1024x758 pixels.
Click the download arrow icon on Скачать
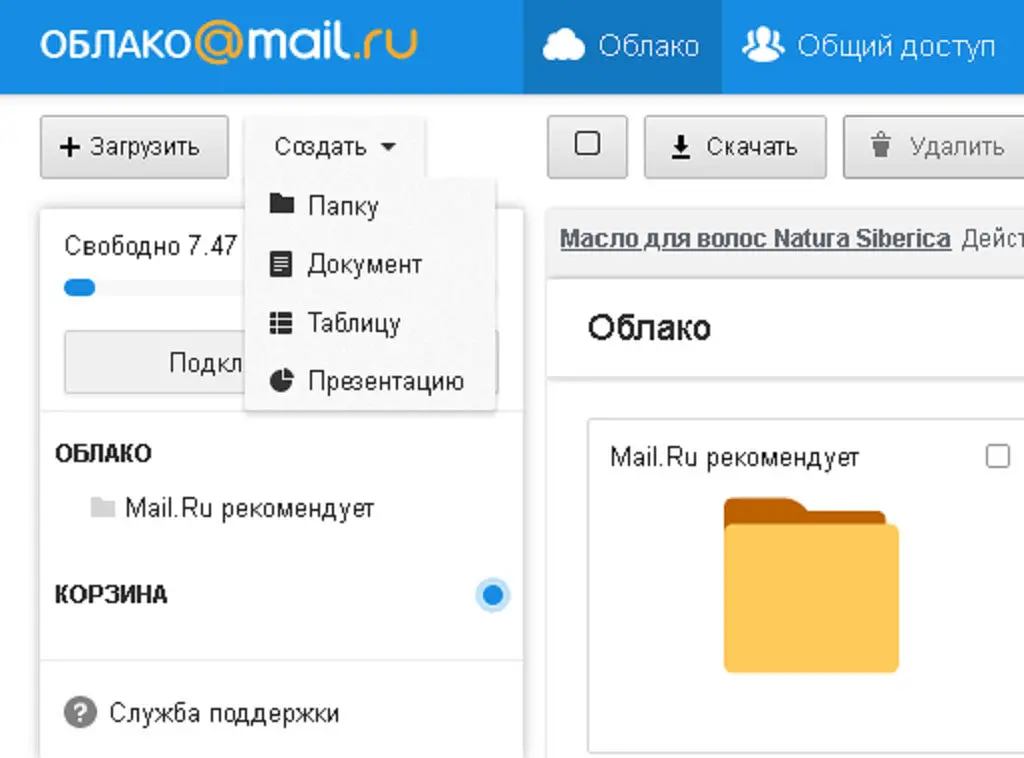pos(679,146)
